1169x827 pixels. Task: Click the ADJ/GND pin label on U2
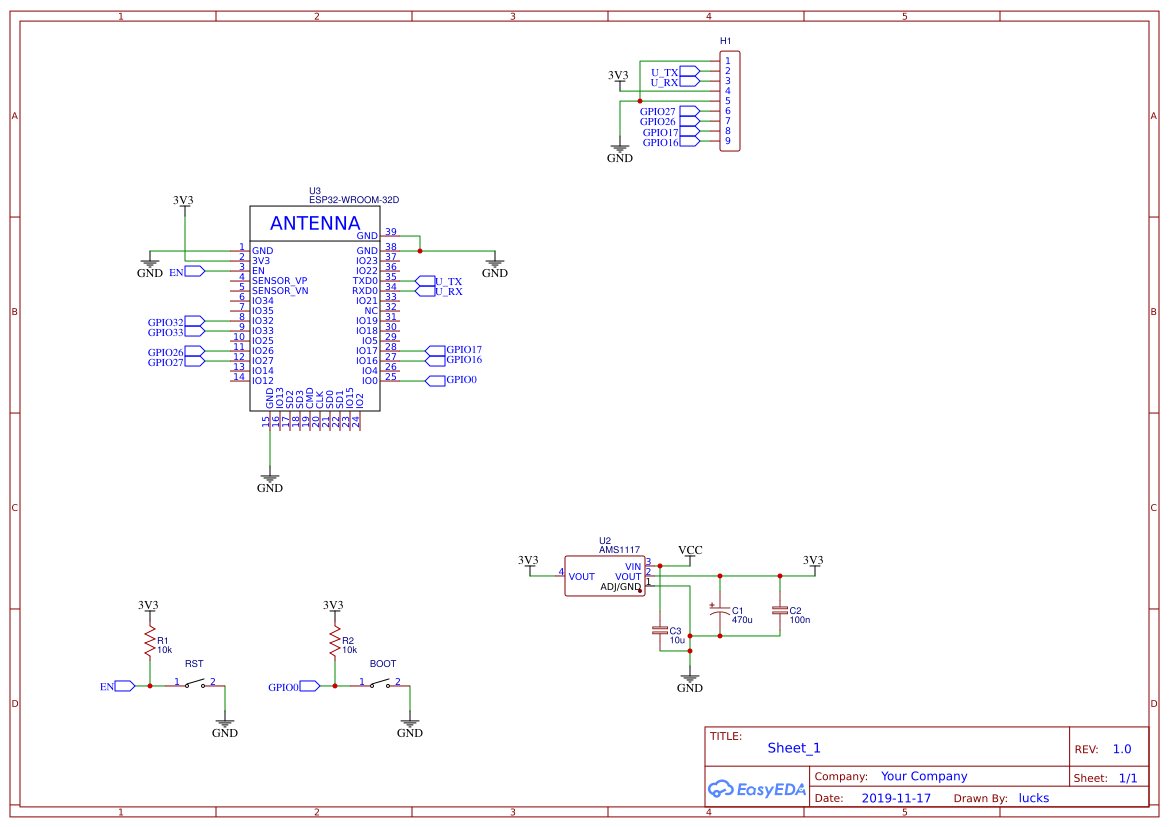[620, 587]
